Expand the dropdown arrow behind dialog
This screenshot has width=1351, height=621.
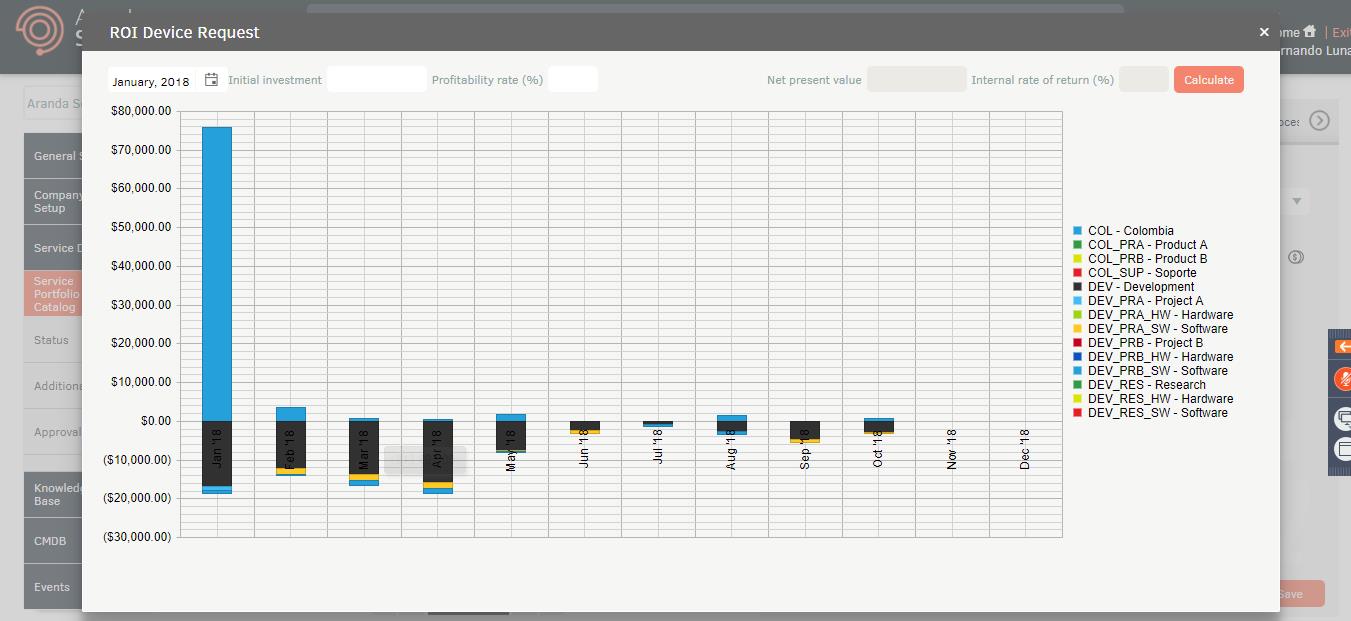(1297, 202)
